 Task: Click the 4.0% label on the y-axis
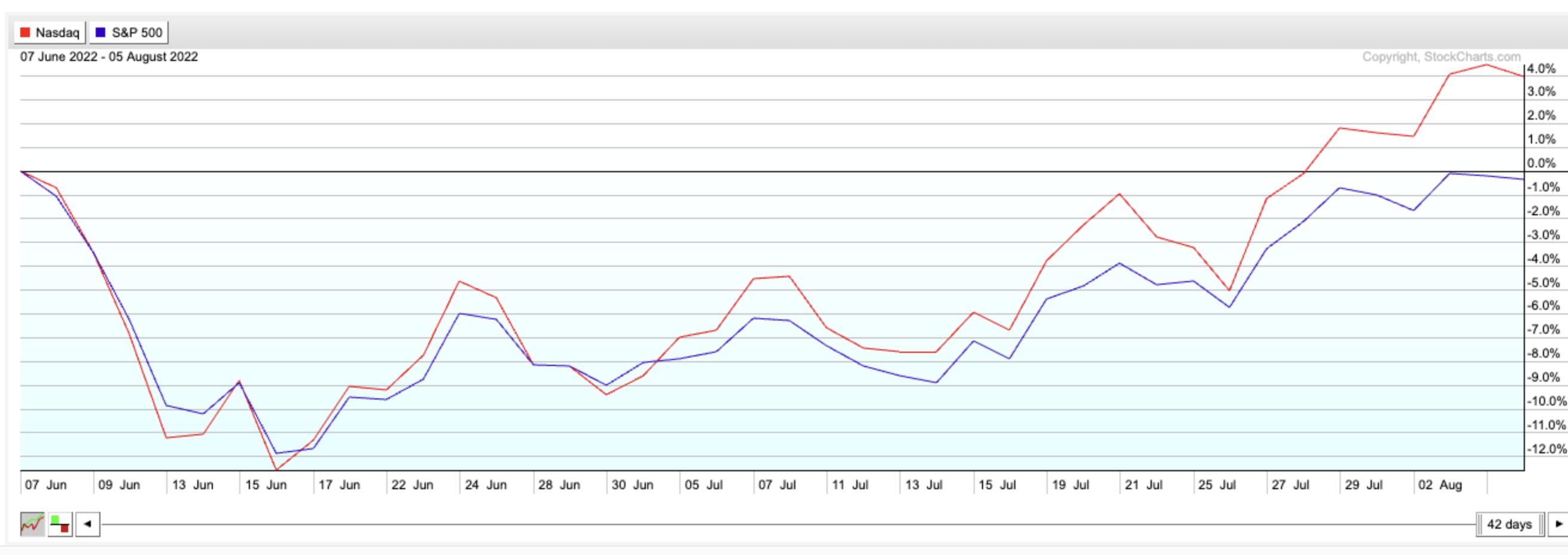click(1540, 69)
